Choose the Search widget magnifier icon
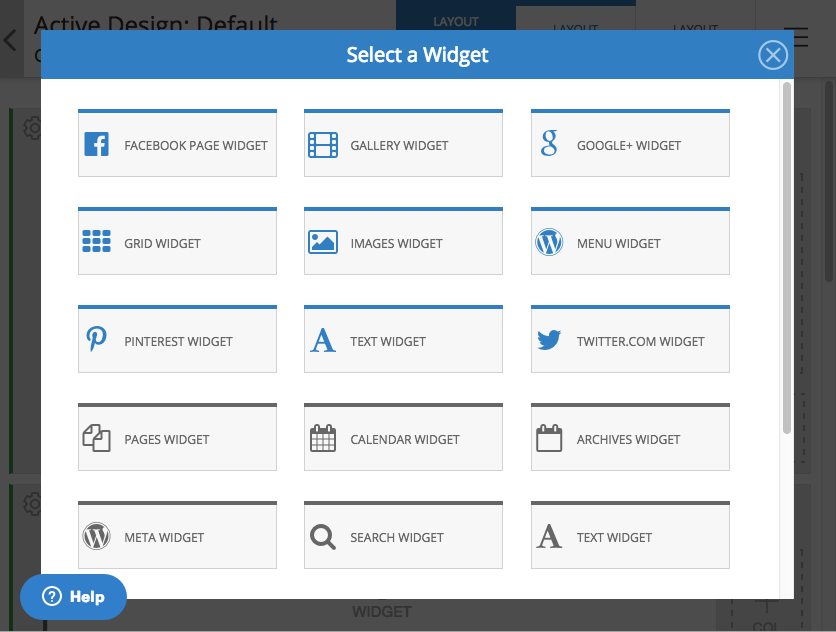This screenshot has height=632, width=836. [323, 537]
